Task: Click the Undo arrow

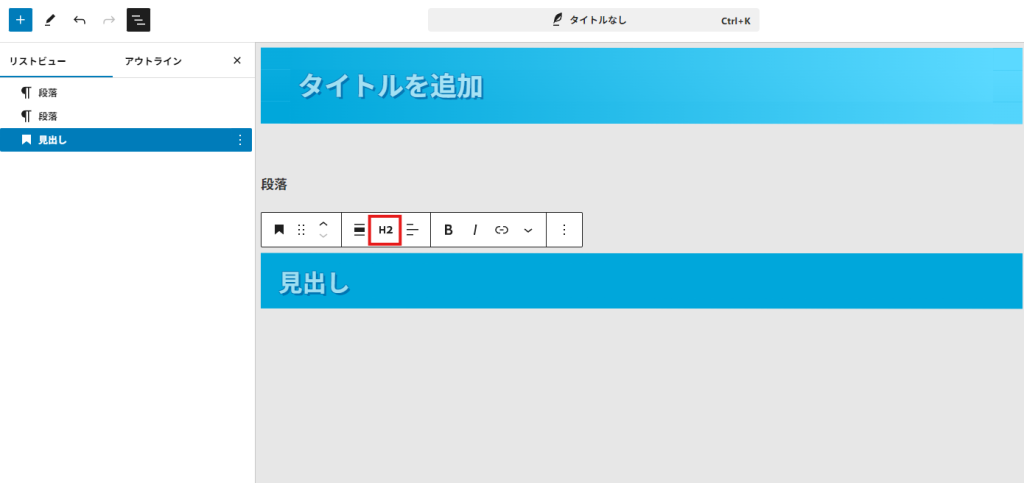Action: pyautogui.click(x=80, y=20)
